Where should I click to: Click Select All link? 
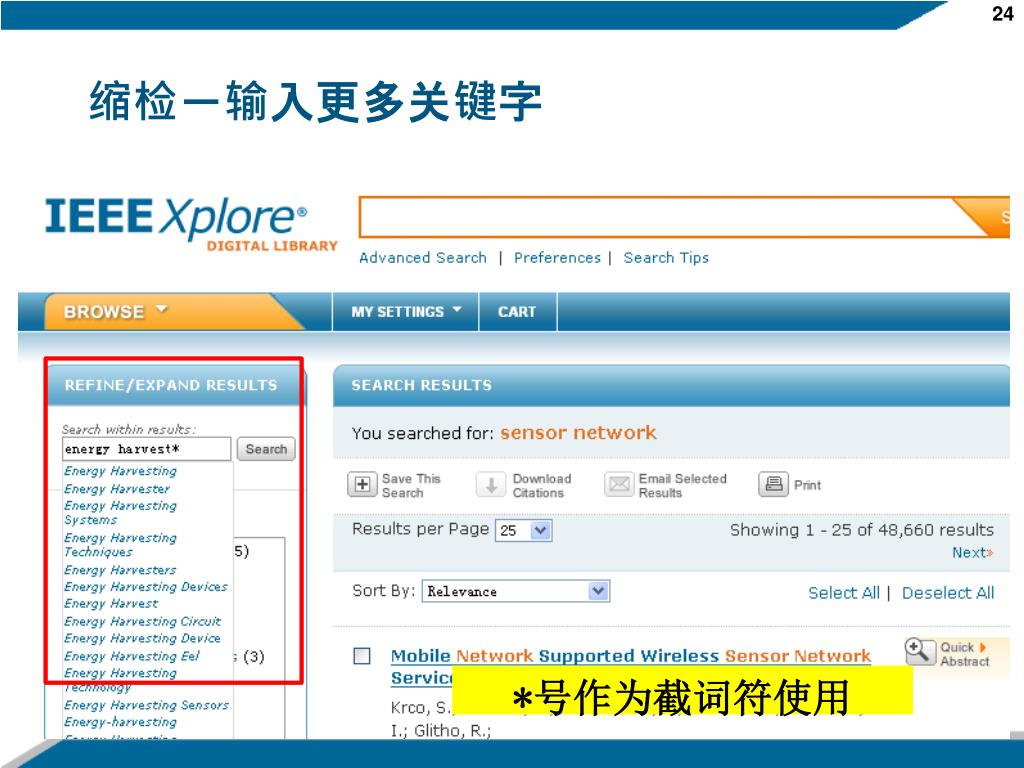pyautogui.click(x=844, y=593)
